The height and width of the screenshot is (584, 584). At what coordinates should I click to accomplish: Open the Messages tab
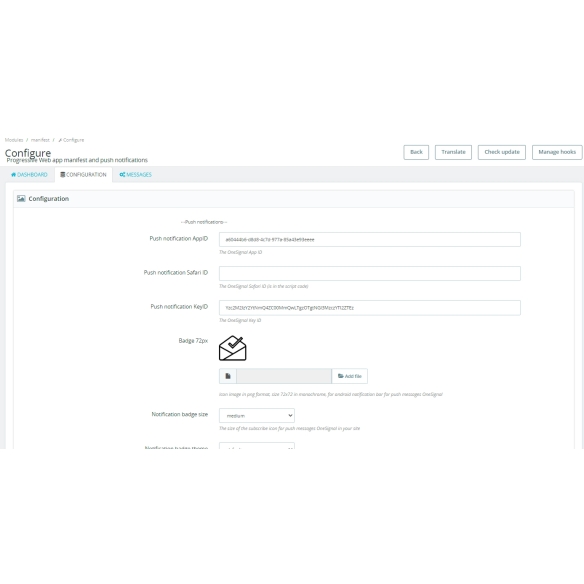coord(136,174)
